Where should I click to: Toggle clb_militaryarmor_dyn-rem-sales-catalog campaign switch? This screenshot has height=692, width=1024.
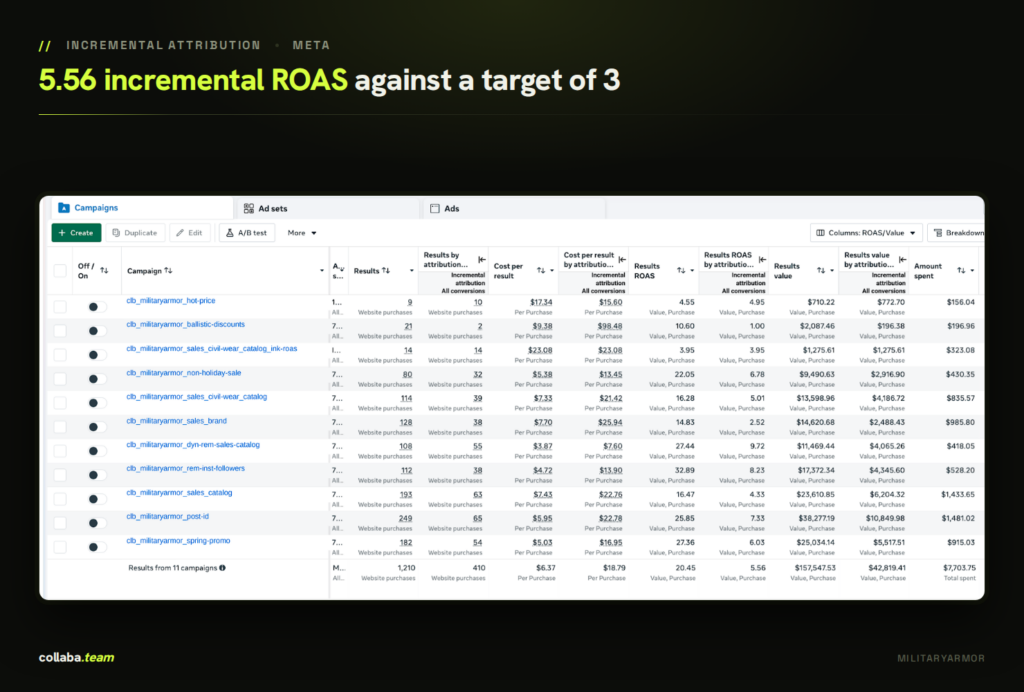coord(97,450)
